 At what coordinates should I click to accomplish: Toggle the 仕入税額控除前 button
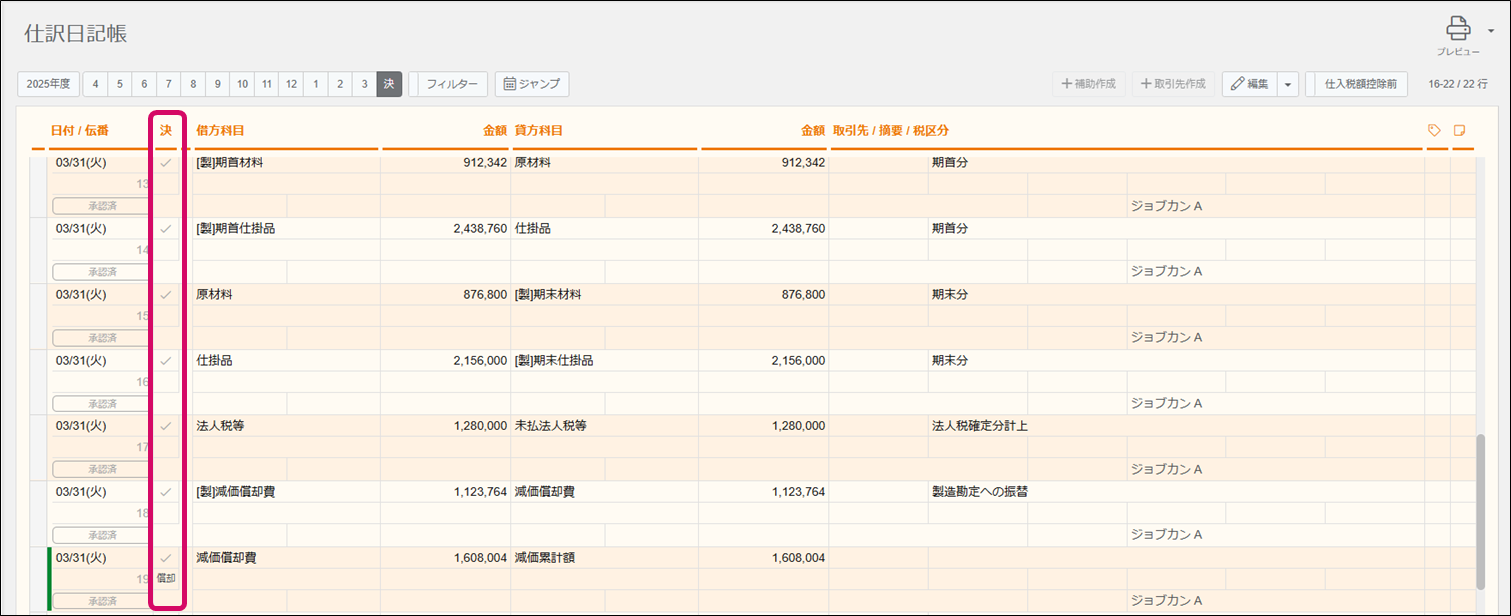[x=1359, y=85]
